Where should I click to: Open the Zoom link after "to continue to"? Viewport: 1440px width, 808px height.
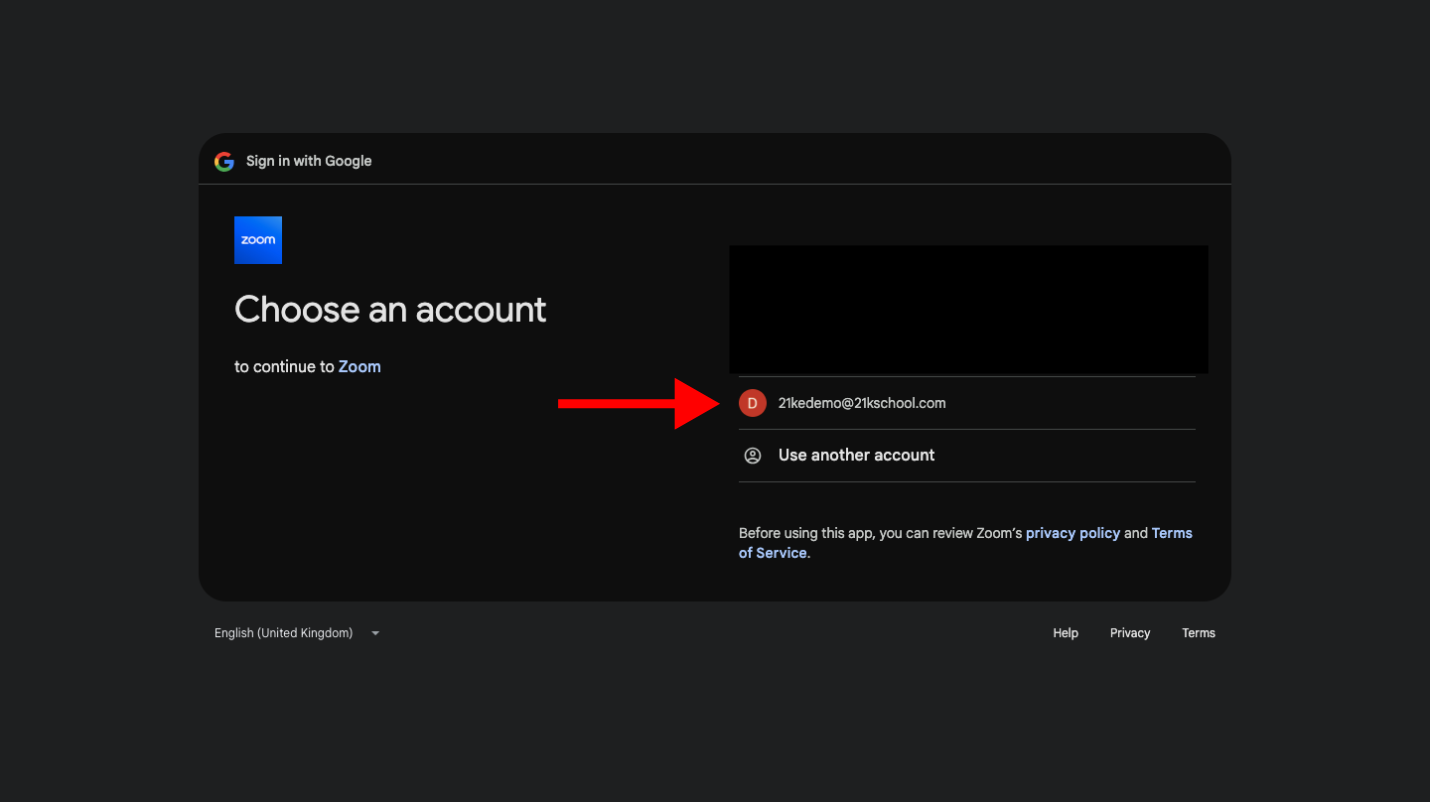[359, 367]
